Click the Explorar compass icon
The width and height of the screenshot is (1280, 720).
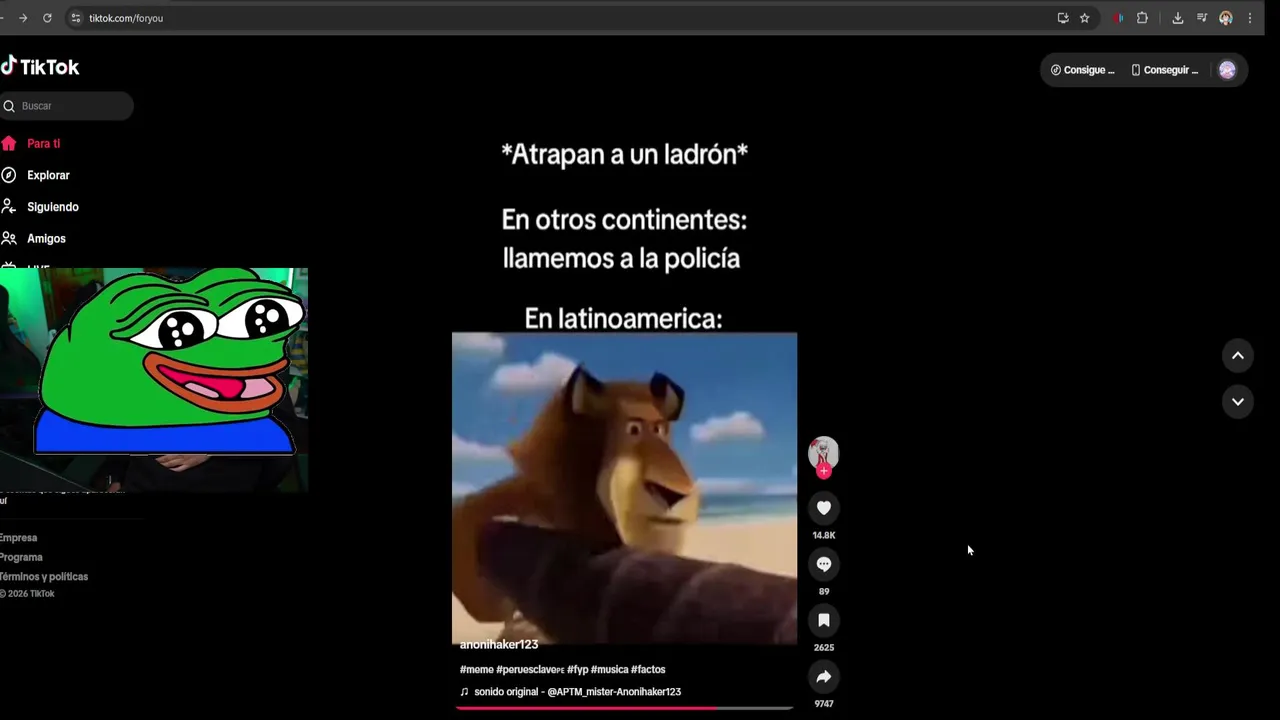point(9,175)
